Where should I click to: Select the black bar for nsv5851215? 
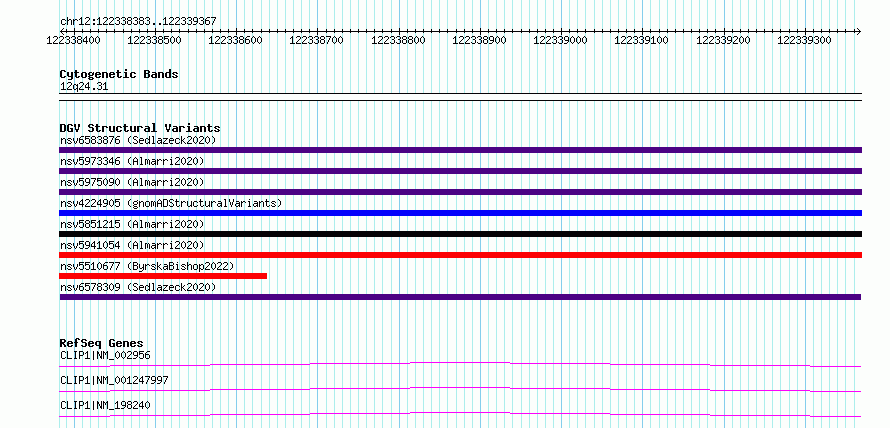coord(460,234)
